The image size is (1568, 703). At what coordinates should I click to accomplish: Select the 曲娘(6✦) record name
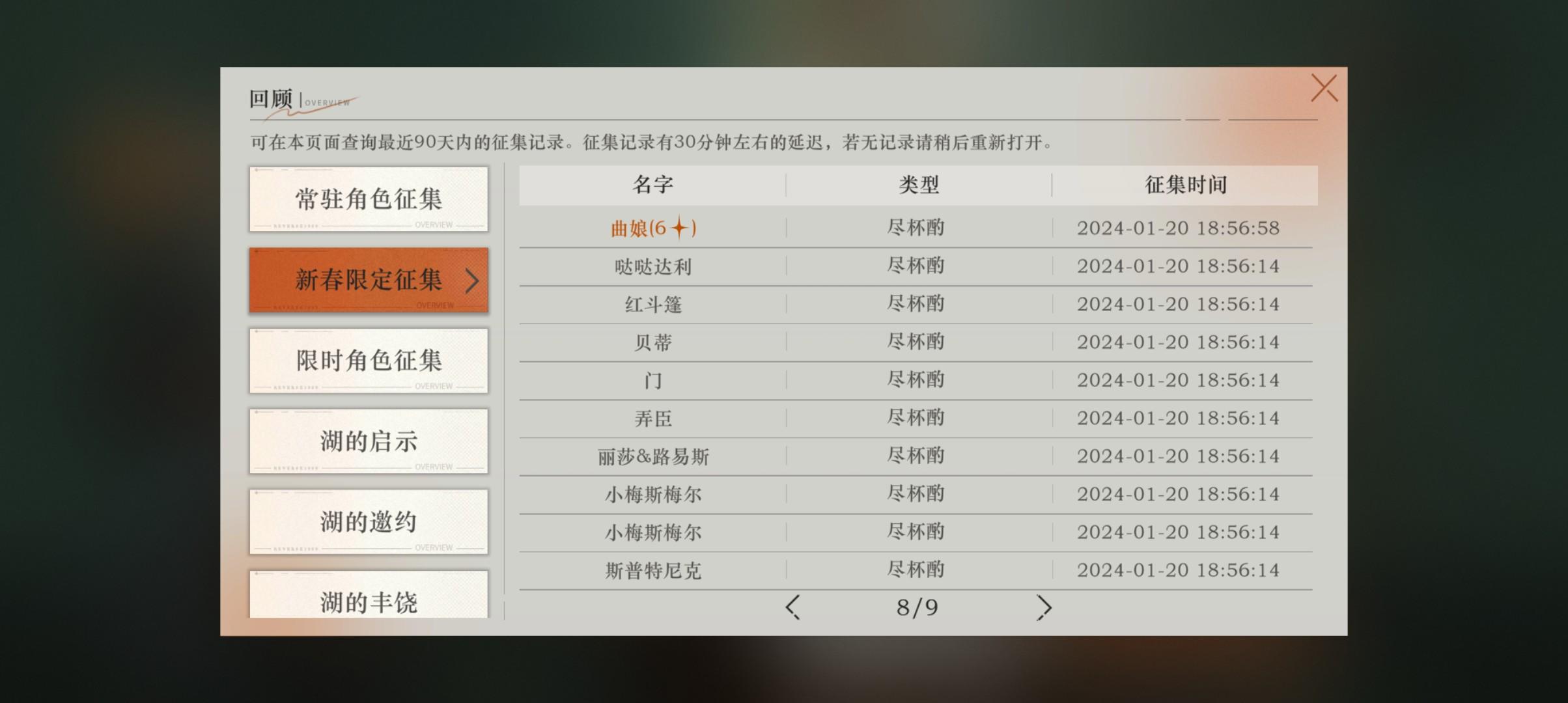(x=653, y=228)
